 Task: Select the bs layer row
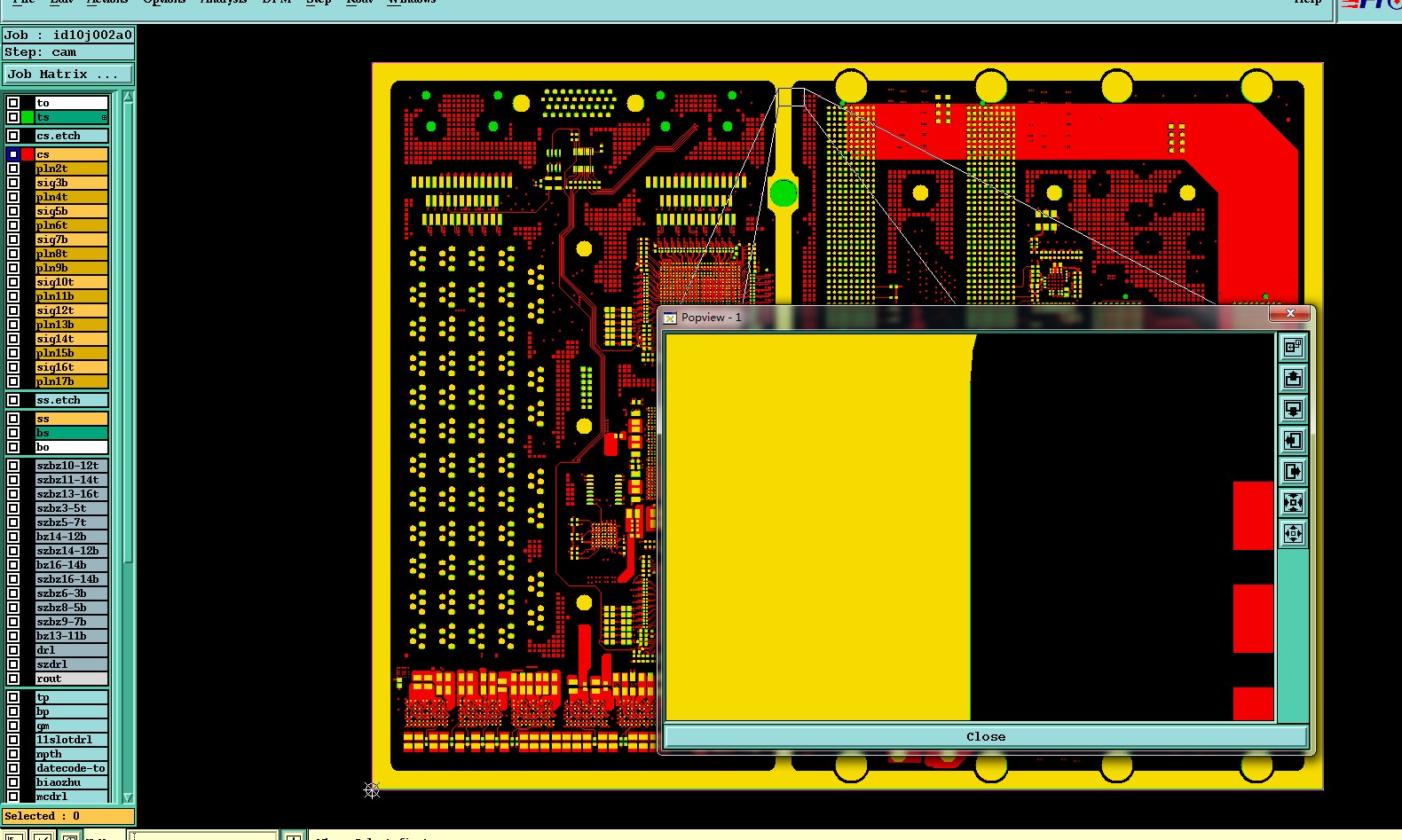[71, 433]
